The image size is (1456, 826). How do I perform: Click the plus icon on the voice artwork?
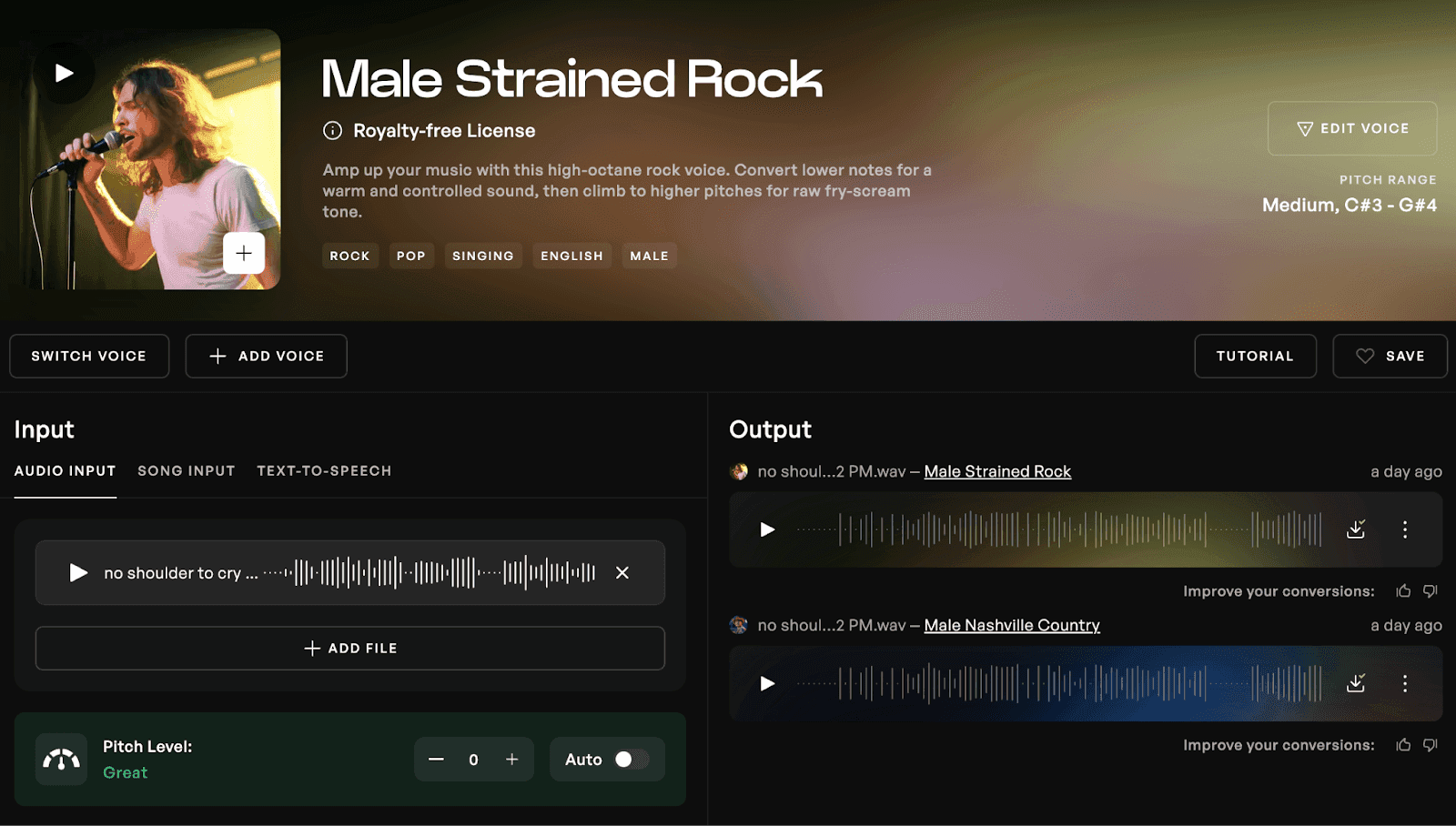[x=244, y=253]
